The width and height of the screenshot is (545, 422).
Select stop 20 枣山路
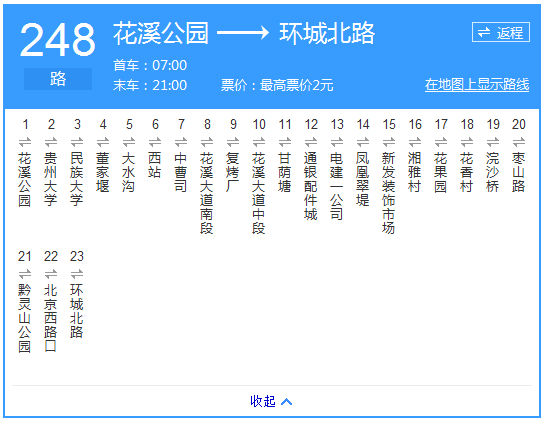[519, 172]
